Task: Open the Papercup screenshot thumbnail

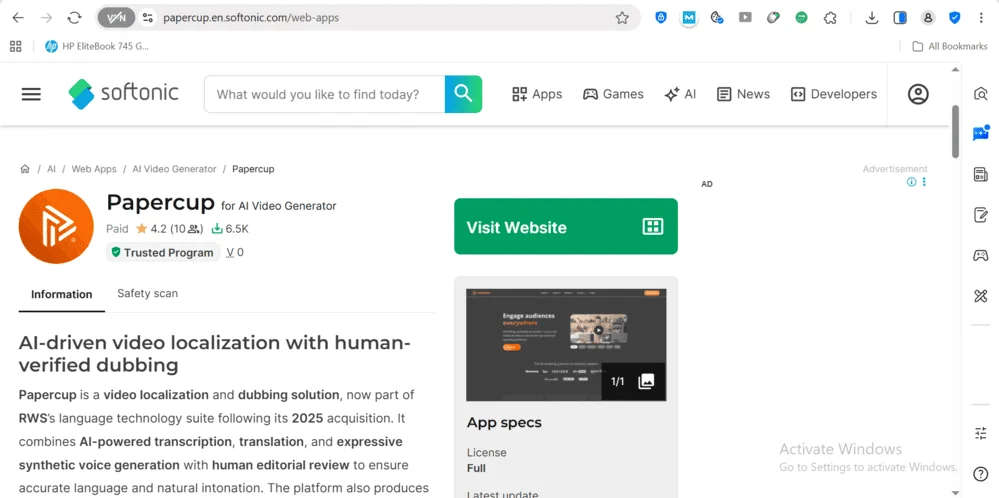Action: pyautogui.click(x=566, y=345)
